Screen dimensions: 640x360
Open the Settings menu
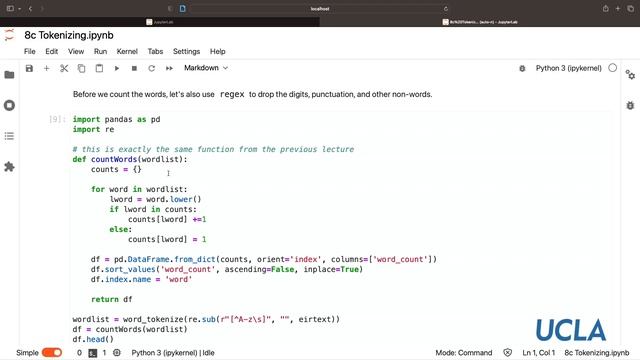[x=187, y=51]
